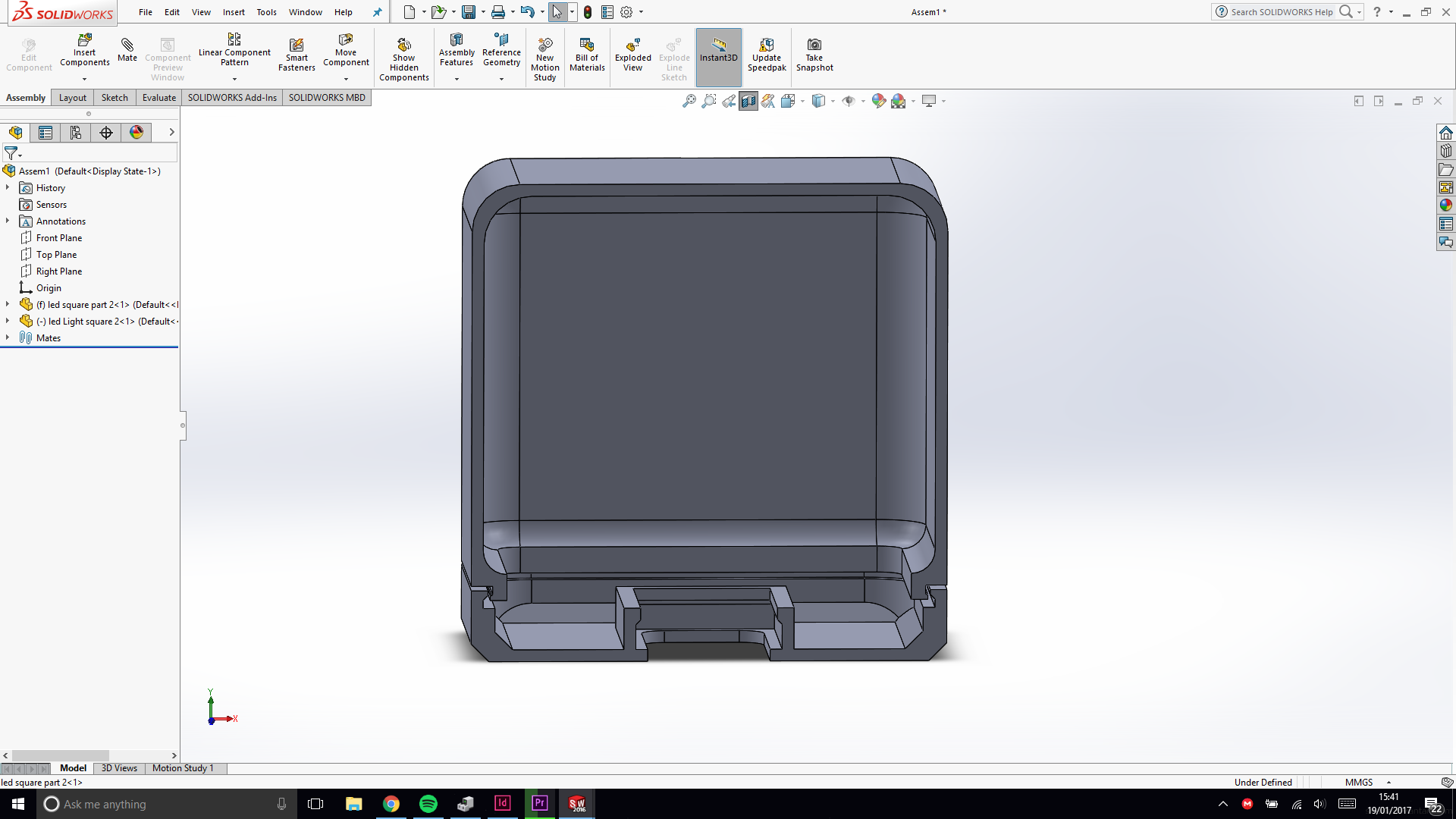Open DisplayManager tab
Screen dimensions: 1456x819
136,133
